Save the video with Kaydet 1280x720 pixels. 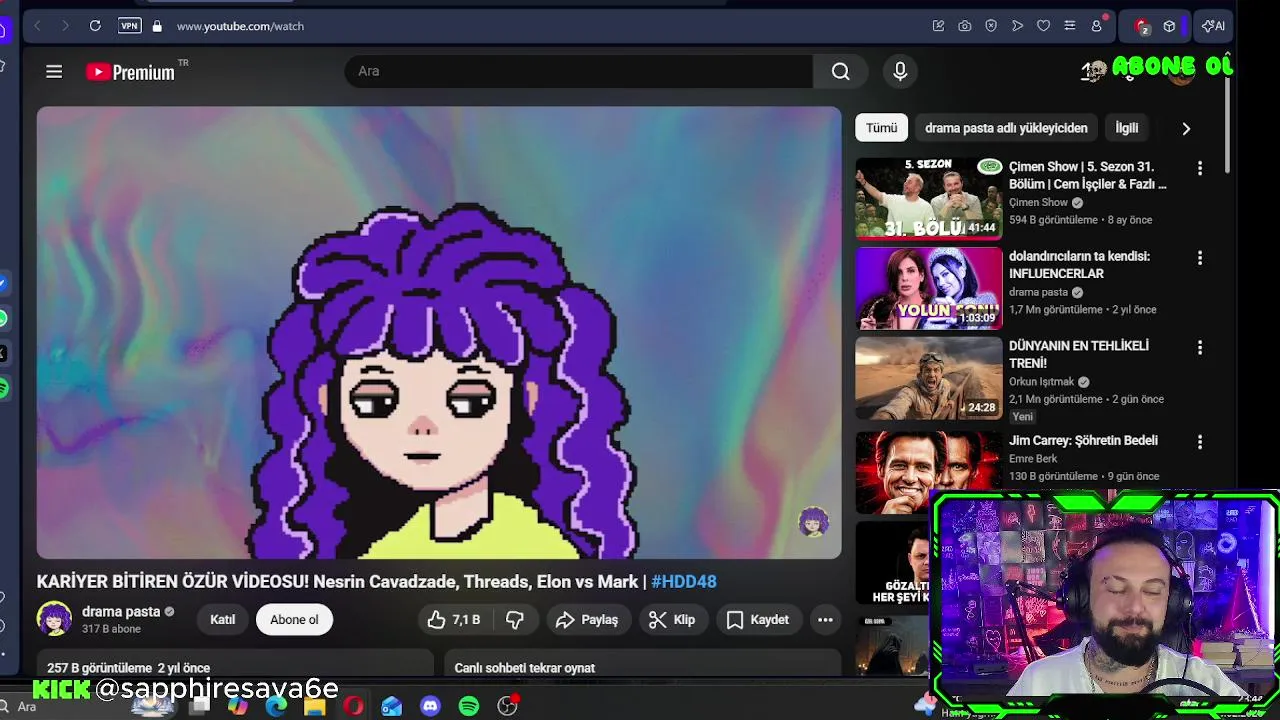[x=758, y=620]
